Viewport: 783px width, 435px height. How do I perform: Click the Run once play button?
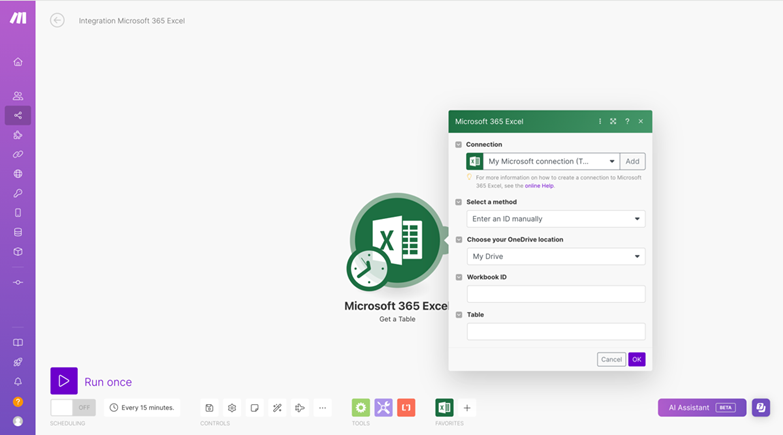(64, 381)
